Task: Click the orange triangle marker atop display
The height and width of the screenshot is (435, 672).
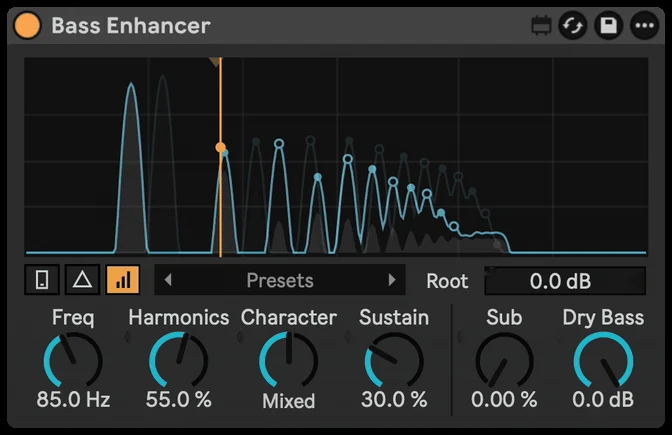Action: [215, 62]
